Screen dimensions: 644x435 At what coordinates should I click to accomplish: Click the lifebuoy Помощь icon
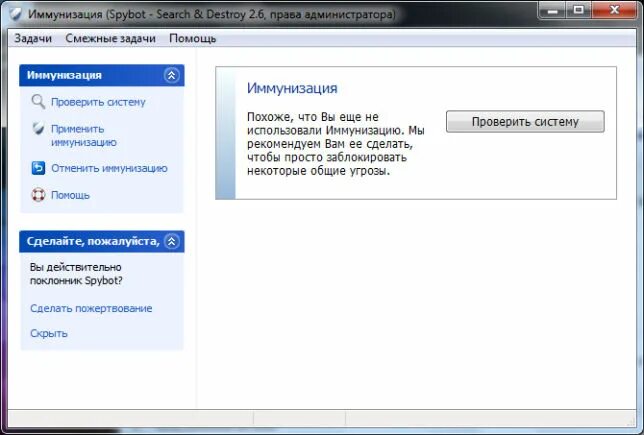(38, 195)
